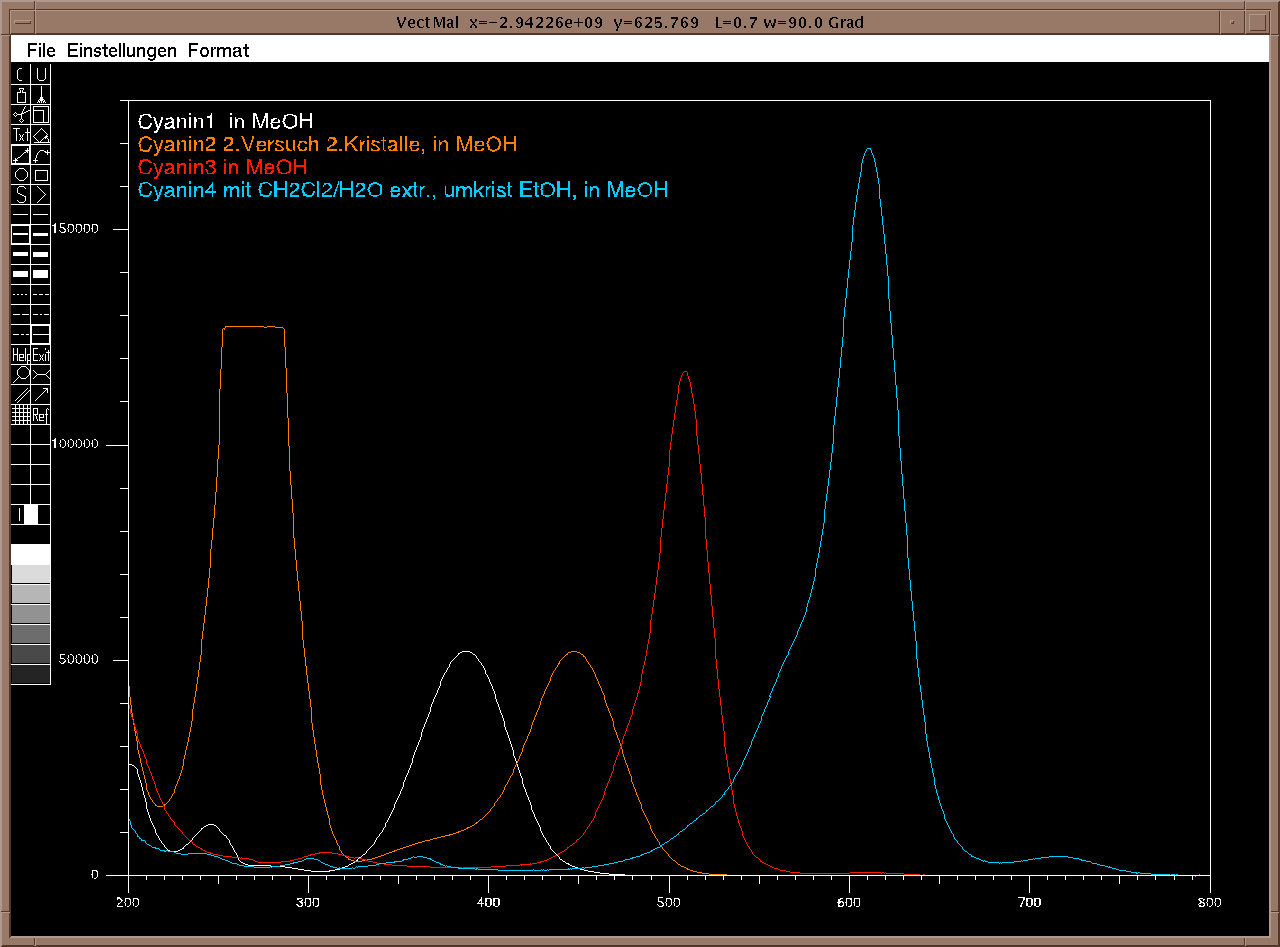Viewport: 1280px width, 947px height.
Task: Open the Format menu
Action: pyautogui.click(x=218, y=50)
